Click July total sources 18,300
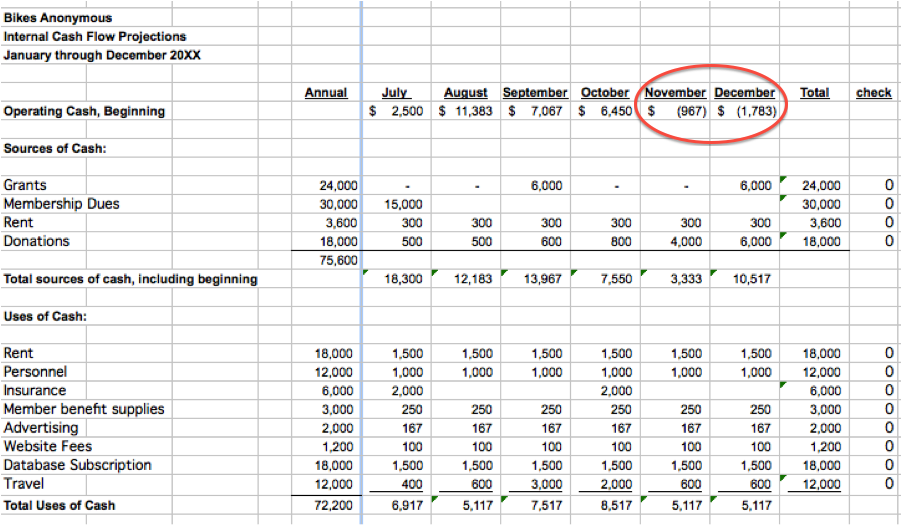The image size is (902, 526). point(403,279)
